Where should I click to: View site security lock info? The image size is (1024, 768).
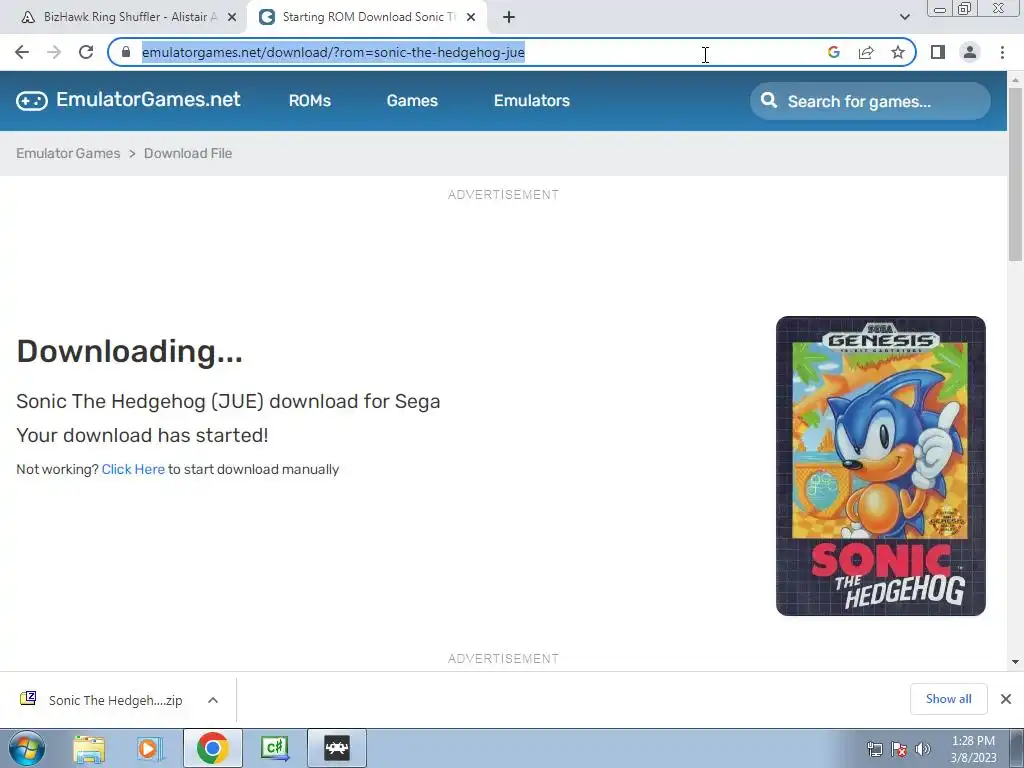pyautogui.click(x=126, y=52)
